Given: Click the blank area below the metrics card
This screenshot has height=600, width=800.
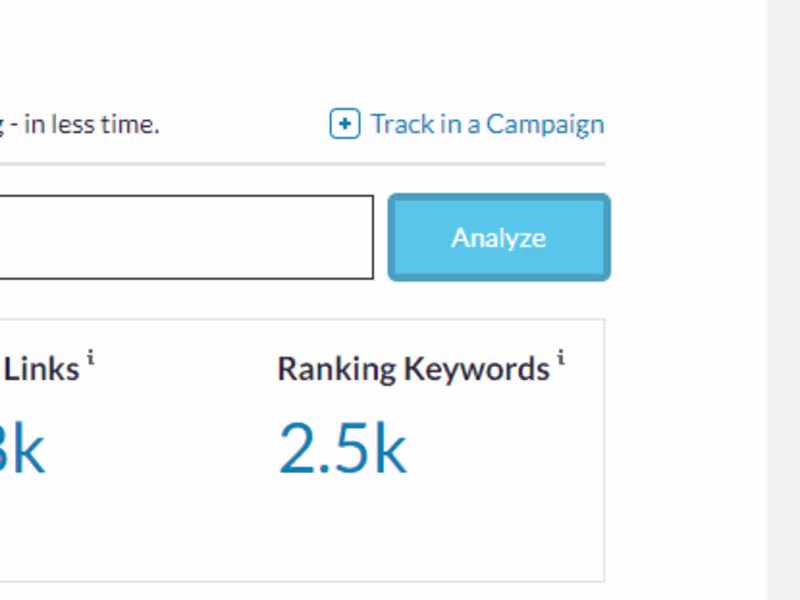Looking at the screenshot, I should pos(300,592).
